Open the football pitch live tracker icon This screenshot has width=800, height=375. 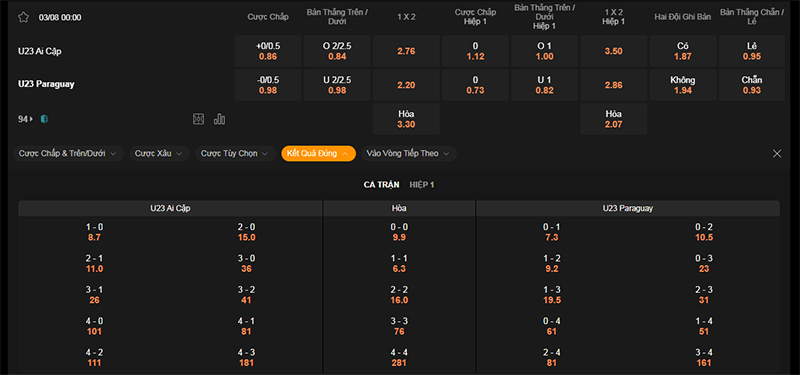pos(198,119)
